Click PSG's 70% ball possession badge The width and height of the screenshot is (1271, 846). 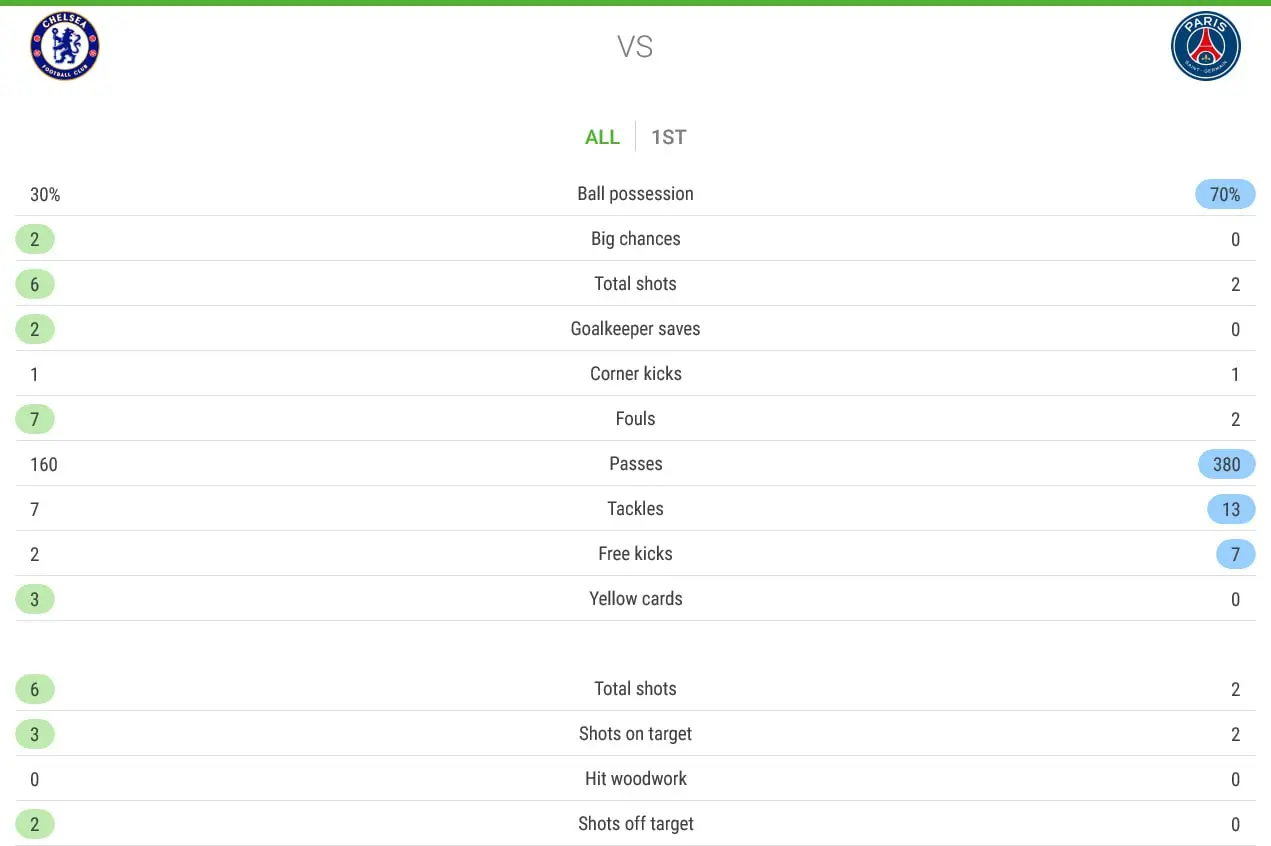tap(1225, 194)
